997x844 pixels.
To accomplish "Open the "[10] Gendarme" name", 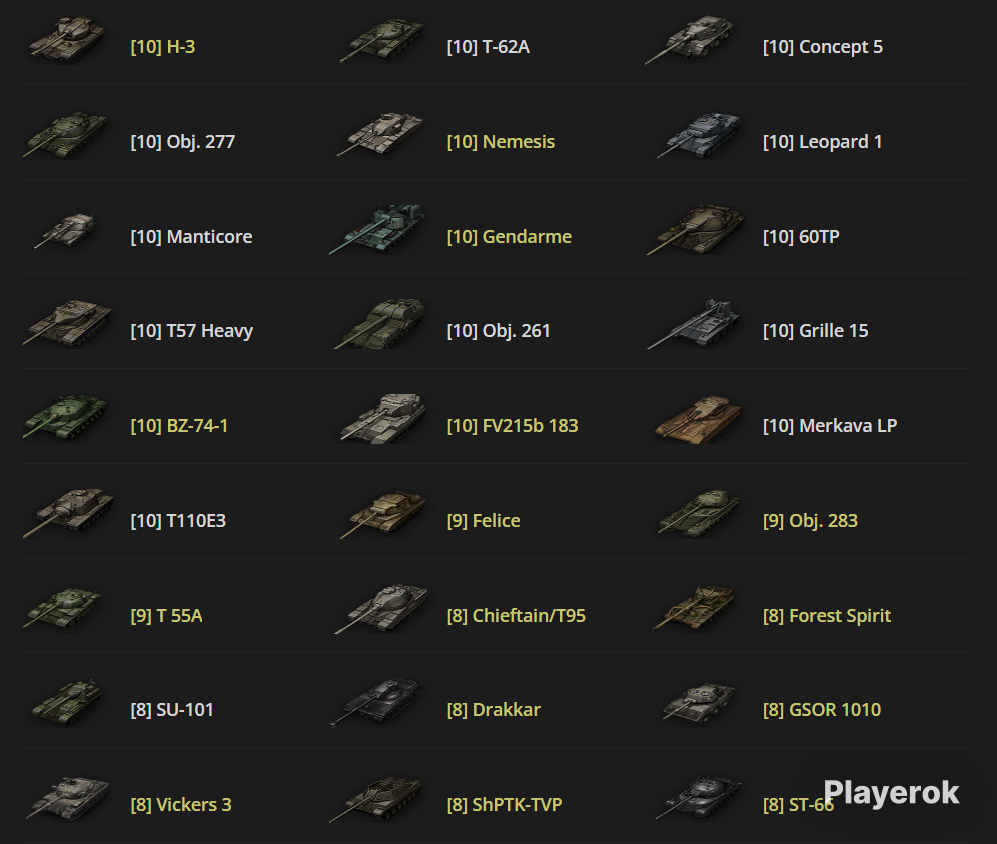I will tap(509, 237).
